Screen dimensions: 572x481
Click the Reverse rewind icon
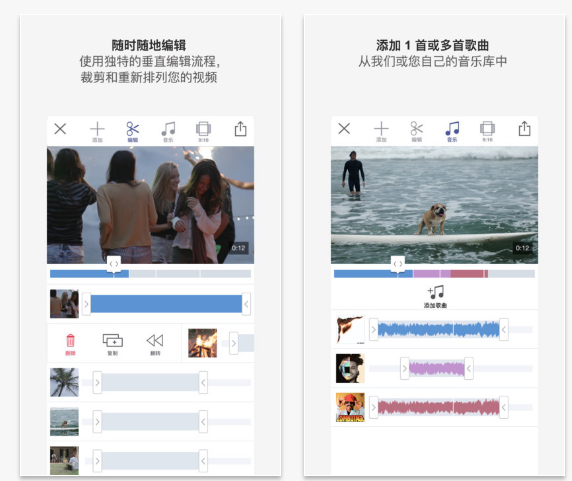click(155, 344)
